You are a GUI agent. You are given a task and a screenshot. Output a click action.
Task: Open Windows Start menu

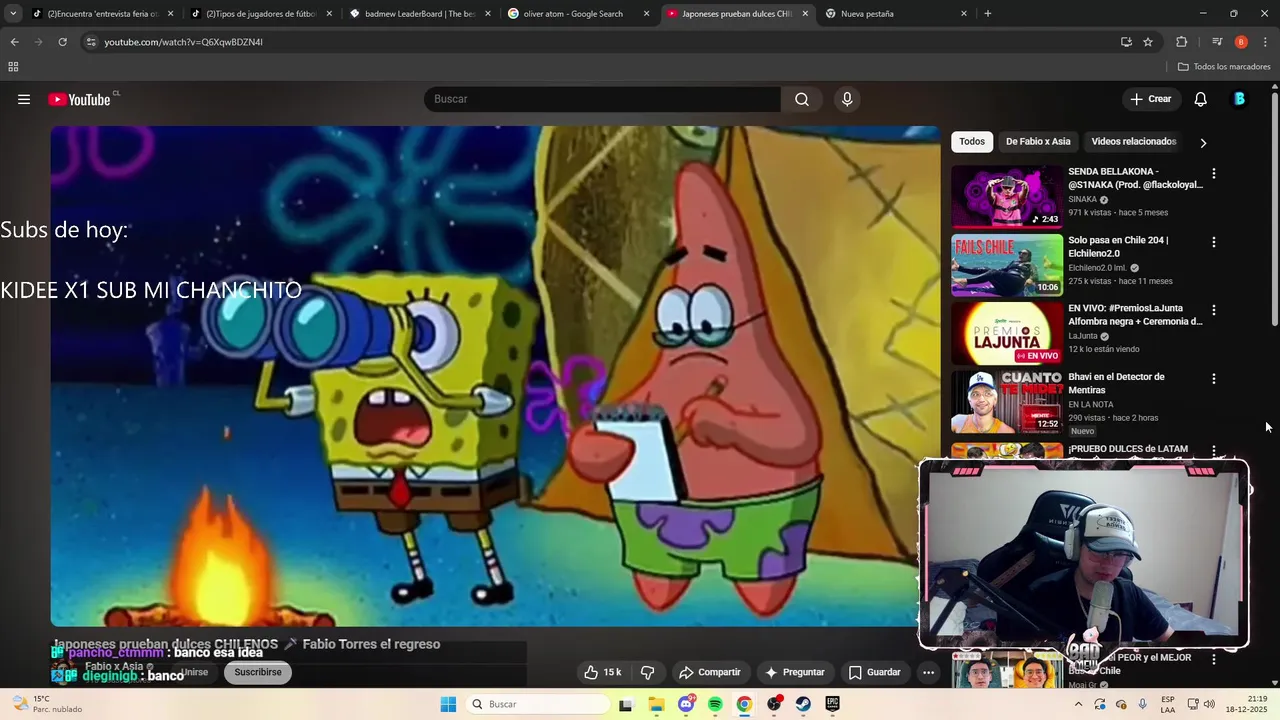[x=447, y=704]
